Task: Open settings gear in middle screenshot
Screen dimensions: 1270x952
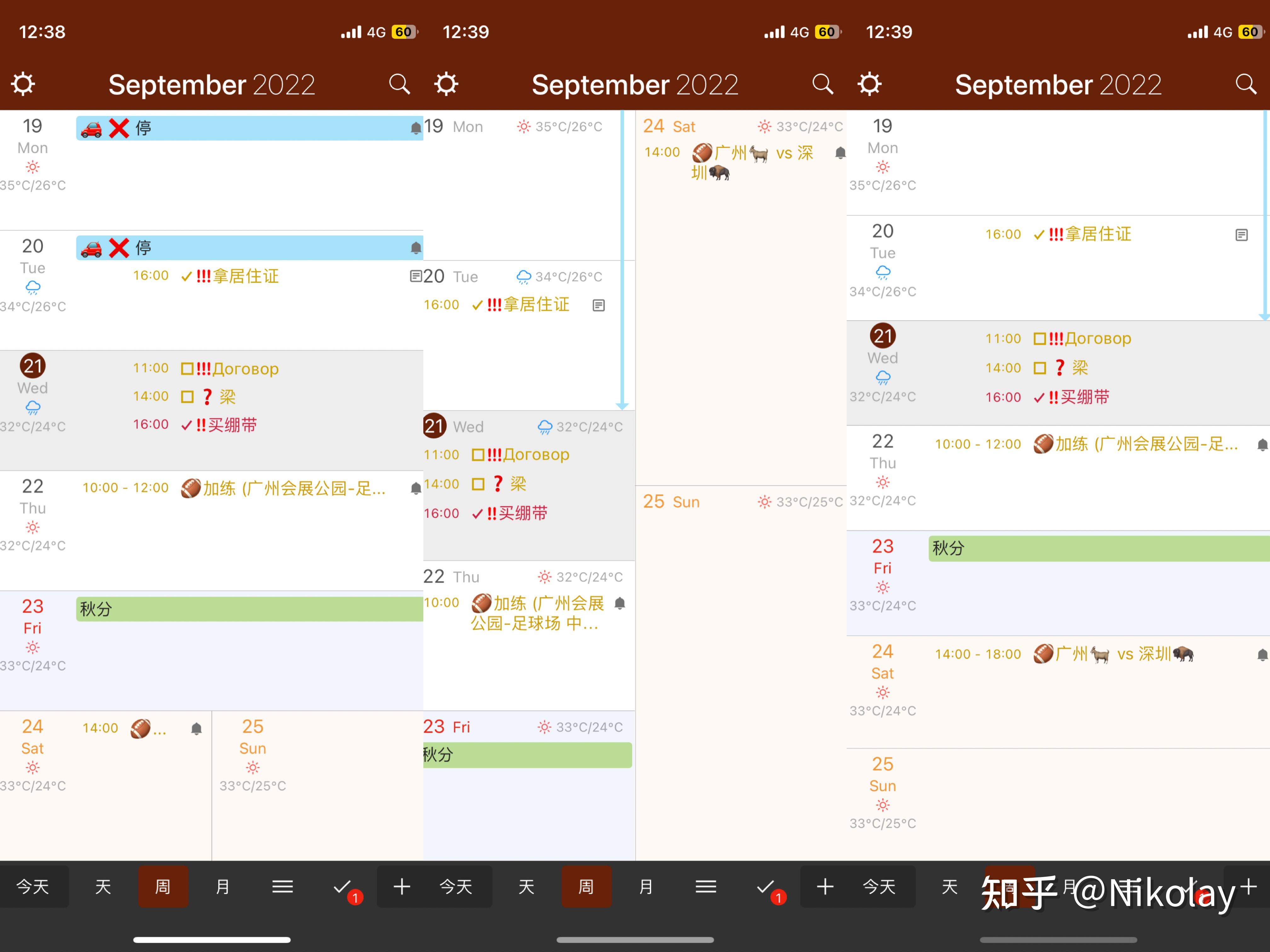Action: coord(447,84)
